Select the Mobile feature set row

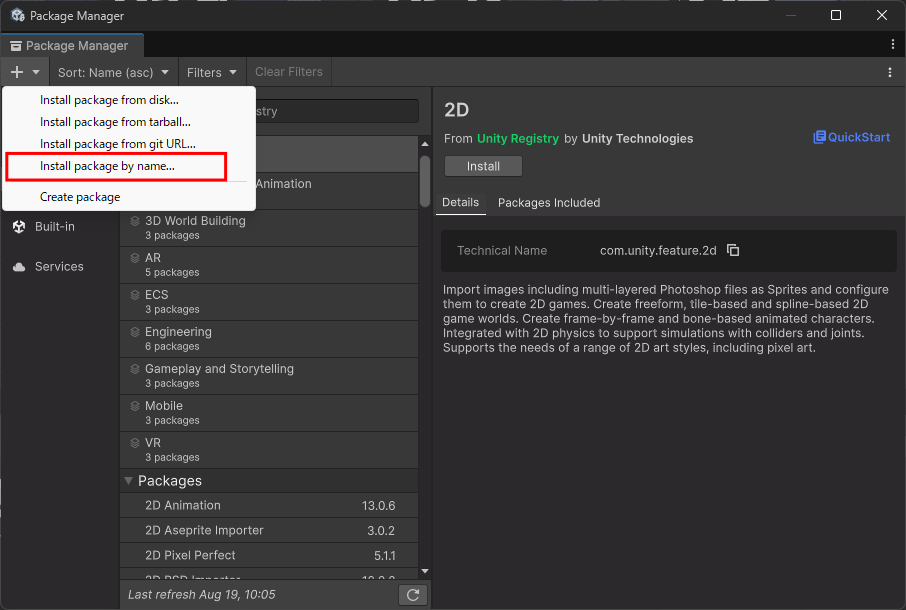tap(269, 412)
